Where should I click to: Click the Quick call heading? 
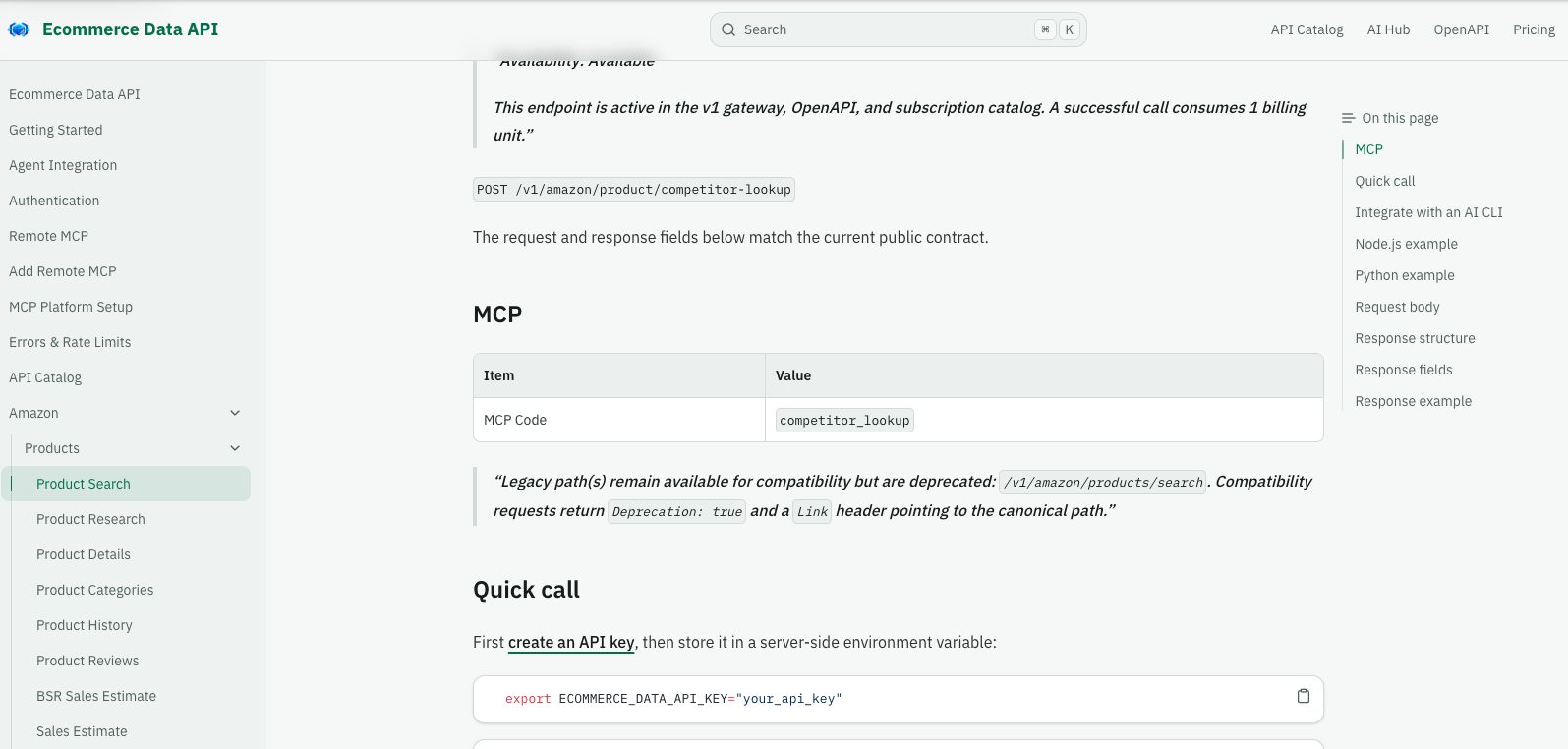click(526, 590)
